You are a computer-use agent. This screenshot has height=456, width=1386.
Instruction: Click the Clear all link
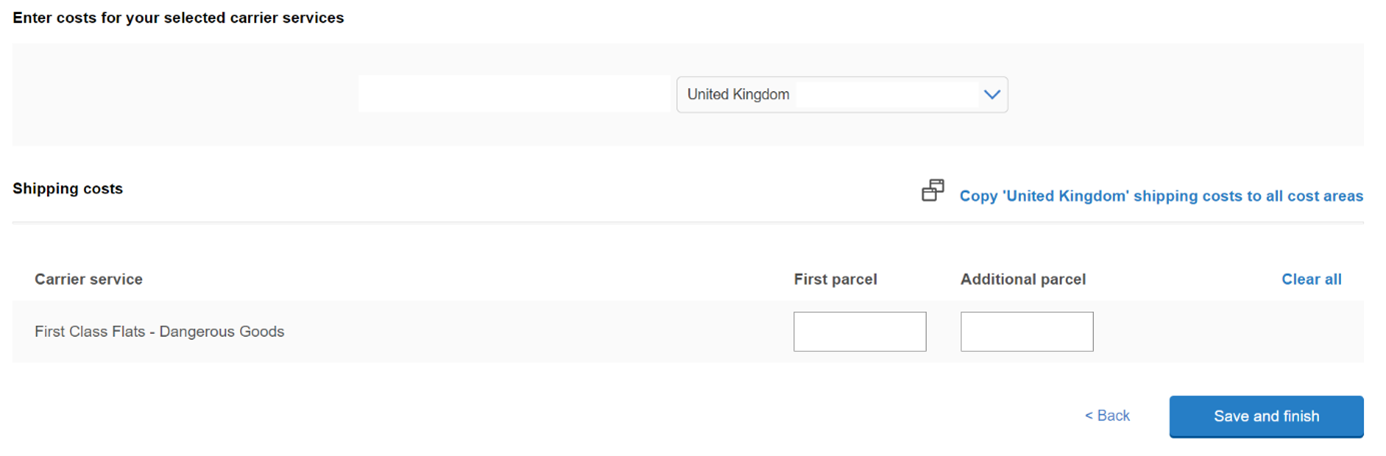tap(1311, 279)
